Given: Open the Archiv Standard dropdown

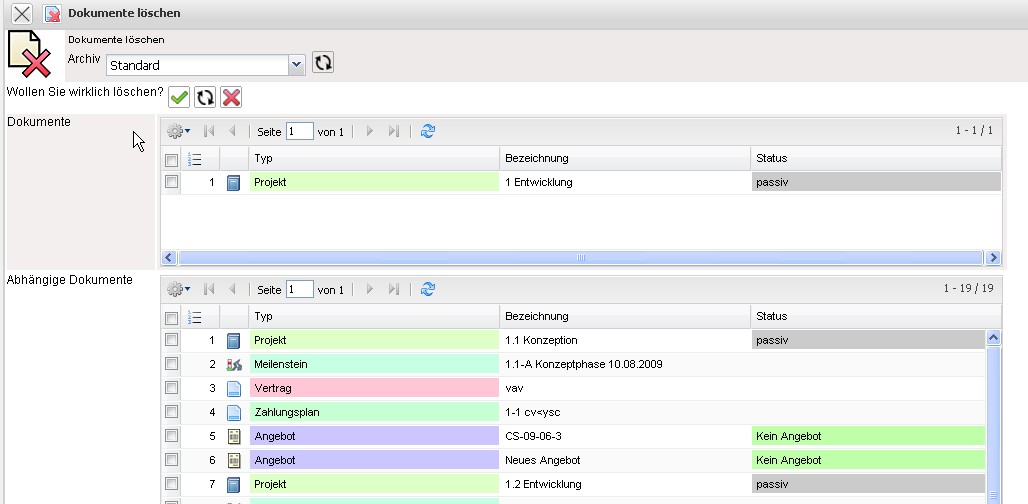Looking at the screenshot, I should click(x=295, y=65).
